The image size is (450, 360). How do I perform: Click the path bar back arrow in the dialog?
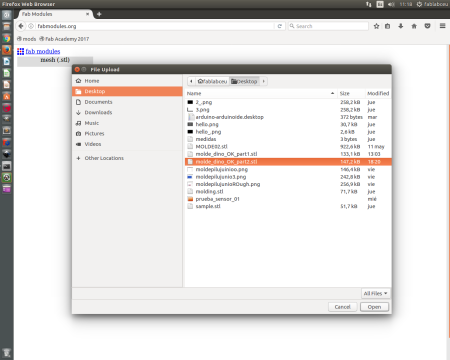click(191, 81)
